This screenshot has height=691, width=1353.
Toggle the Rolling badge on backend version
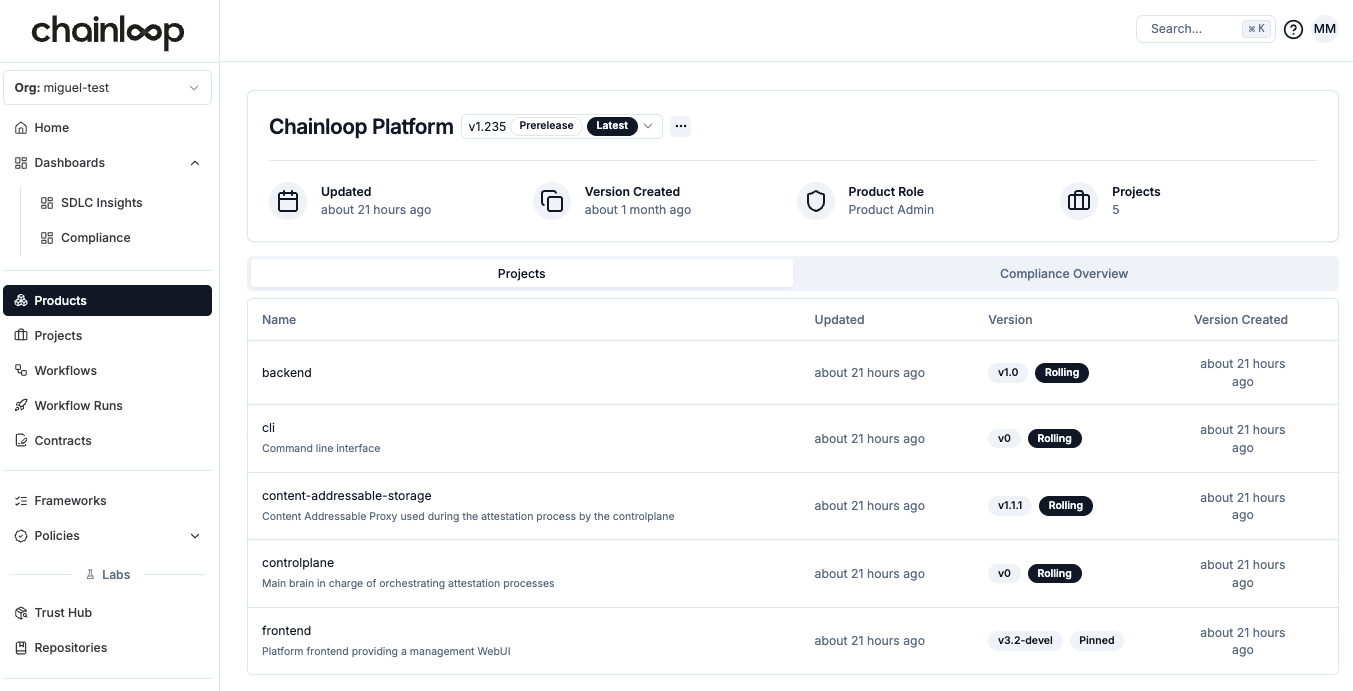[1061, 372]
